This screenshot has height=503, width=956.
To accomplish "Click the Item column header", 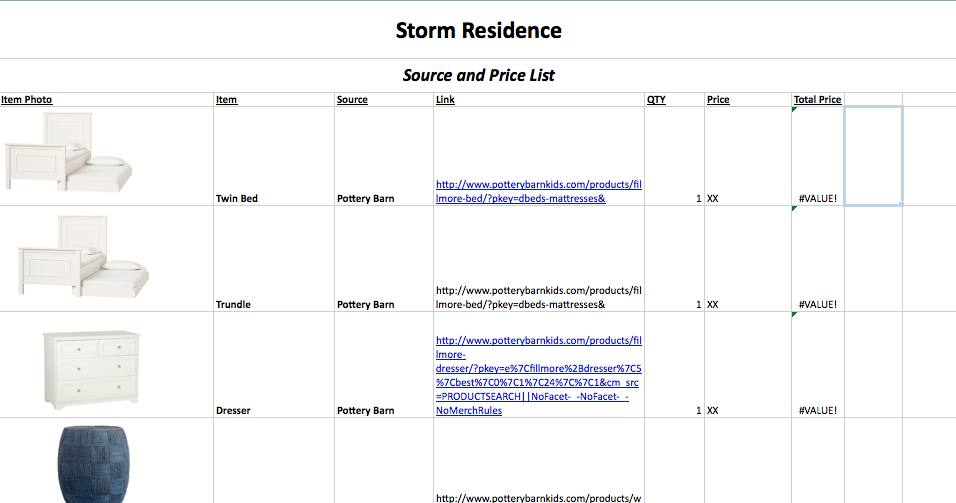I will click(x=226, y=99).
